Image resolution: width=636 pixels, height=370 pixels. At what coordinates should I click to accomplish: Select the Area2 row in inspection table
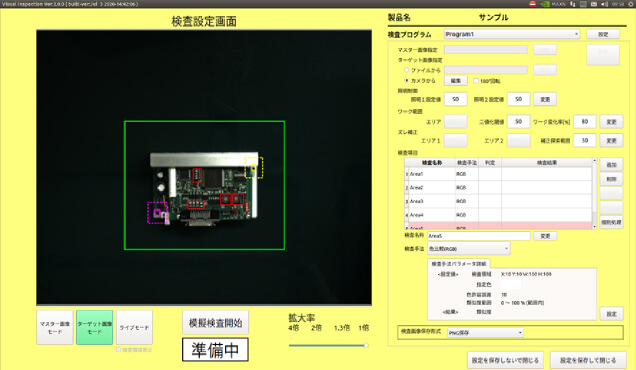pos(498,187)
